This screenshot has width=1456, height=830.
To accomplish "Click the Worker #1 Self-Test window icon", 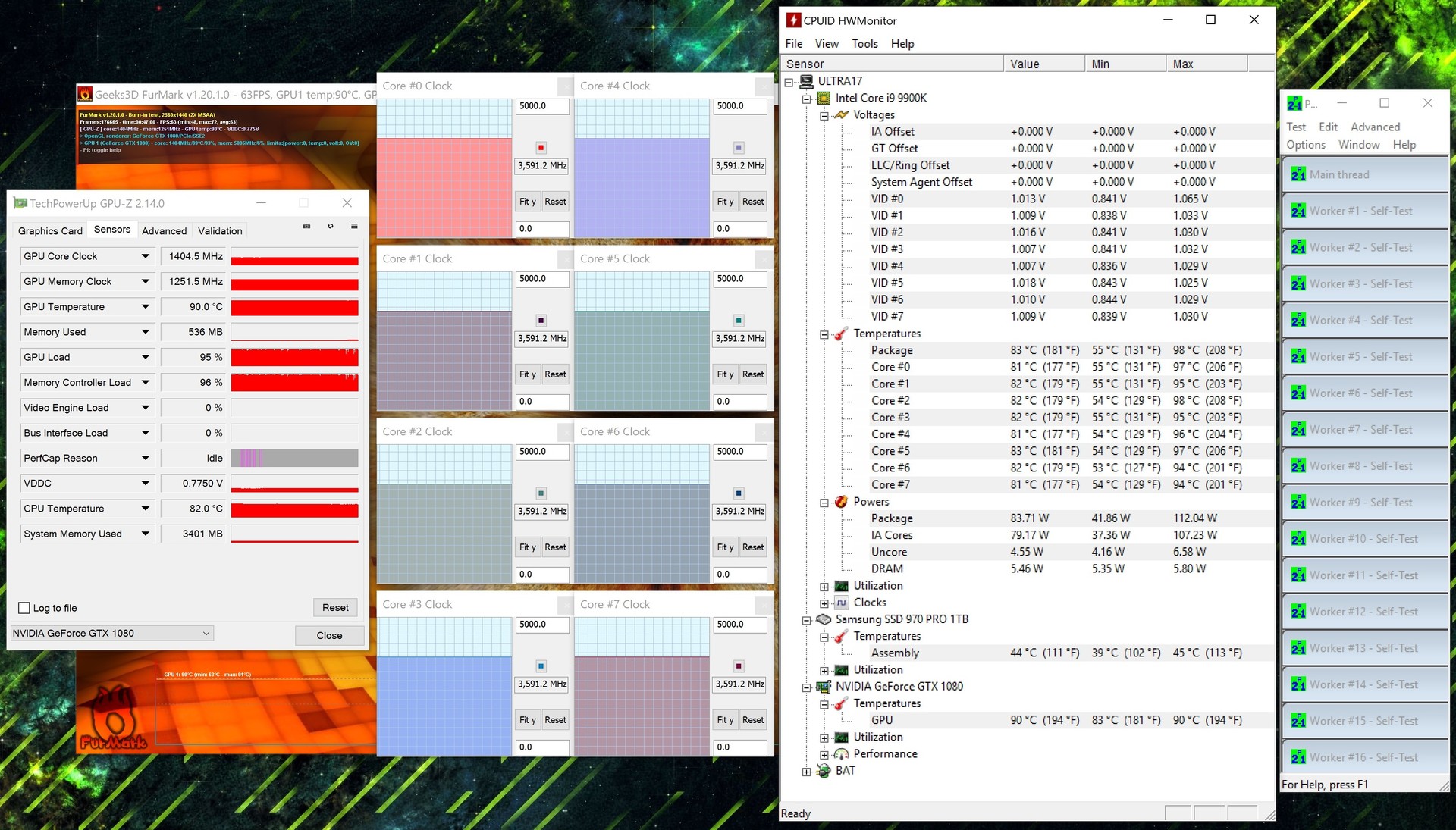I will pyautogui.click(x=1298, y=211).
